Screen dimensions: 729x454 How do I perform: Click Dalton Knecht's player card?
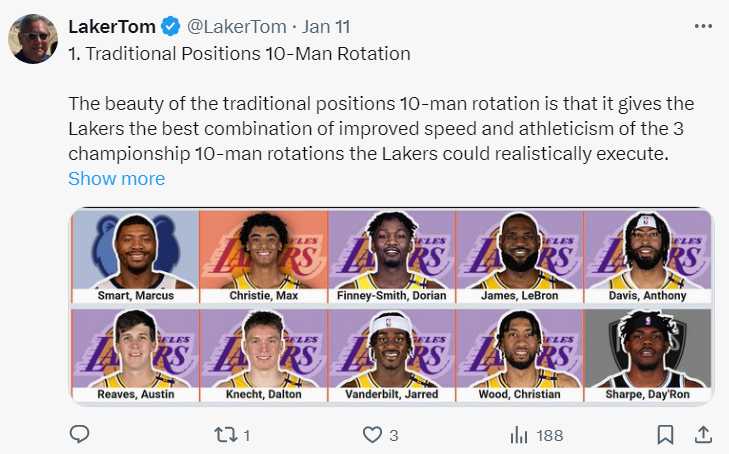click(x=263, y=355)
